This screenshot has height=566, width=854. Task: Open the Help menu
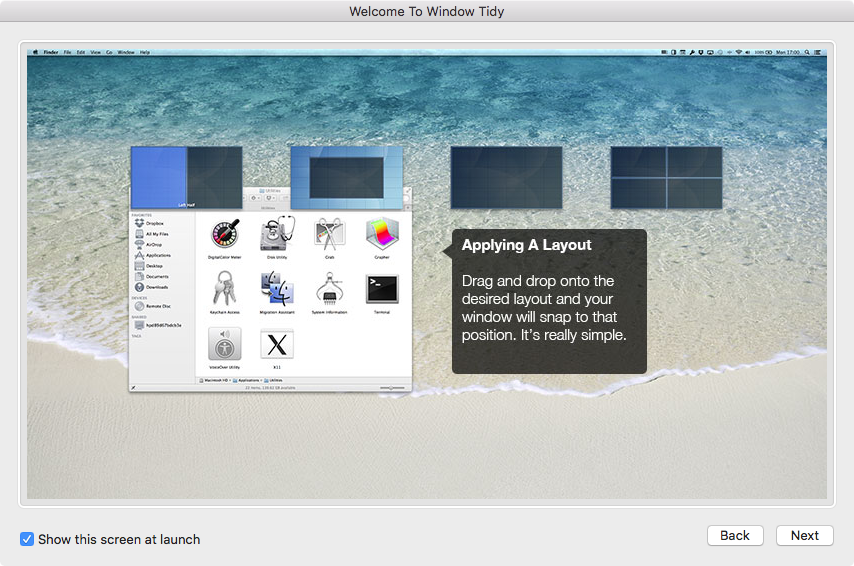[145, 52]
